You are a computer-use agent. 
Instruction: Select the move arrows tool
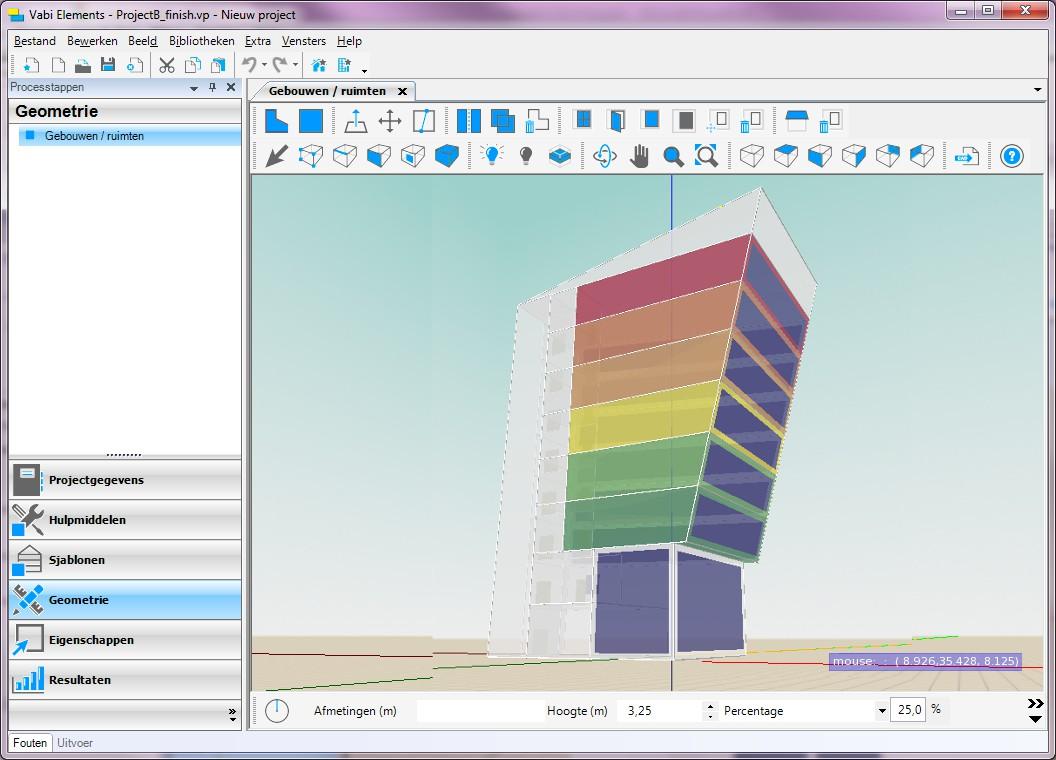coord(389,122)
